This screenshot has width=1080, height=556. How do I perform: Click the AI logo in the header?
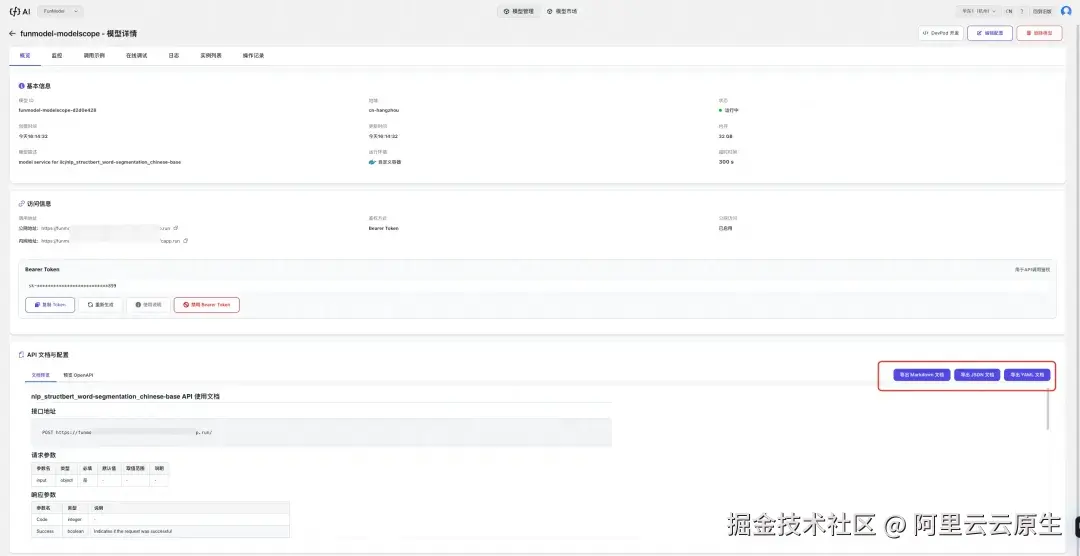pos(19,11)
